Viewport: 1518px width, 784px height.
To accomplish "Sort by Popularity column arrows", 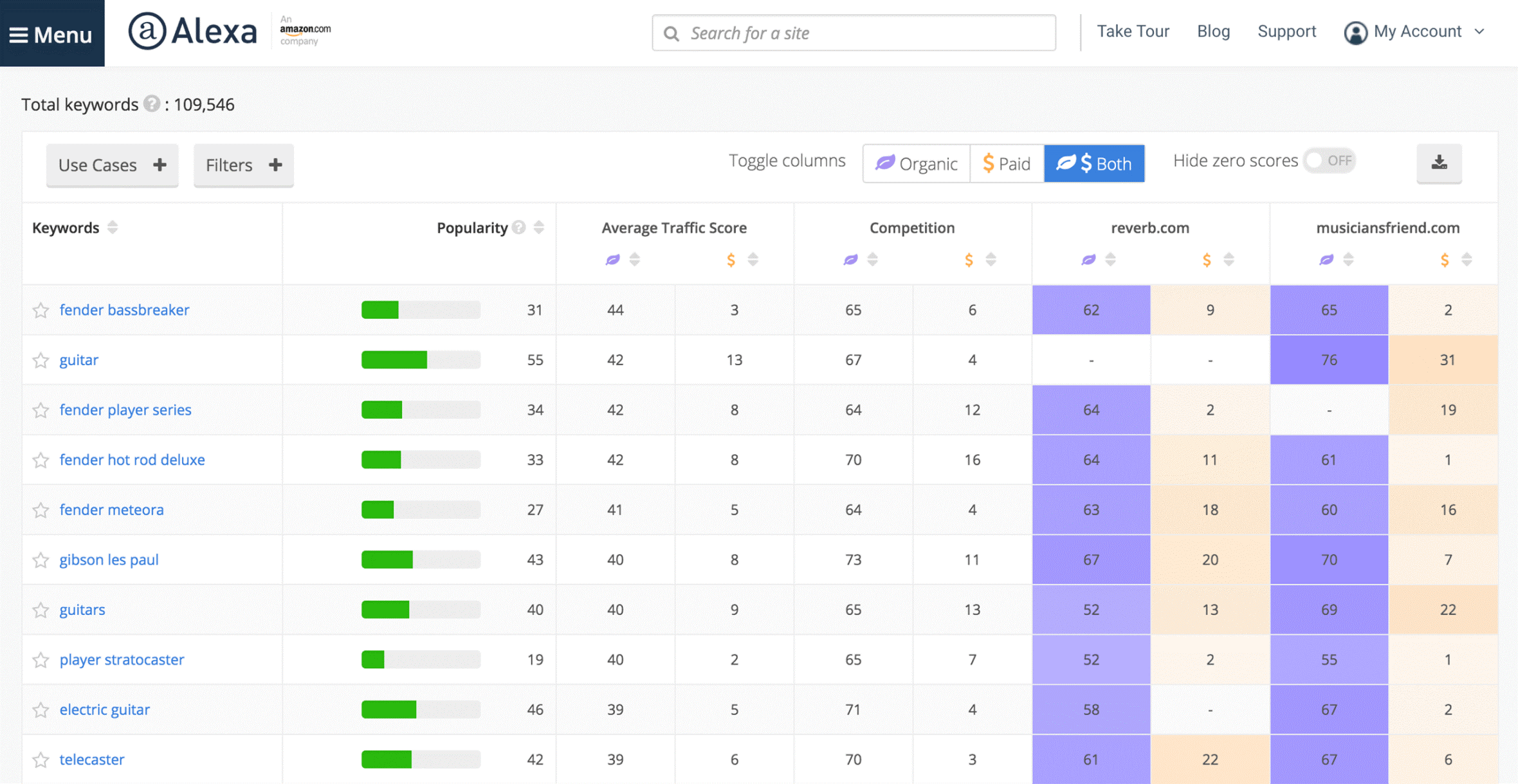I will 539,227.
